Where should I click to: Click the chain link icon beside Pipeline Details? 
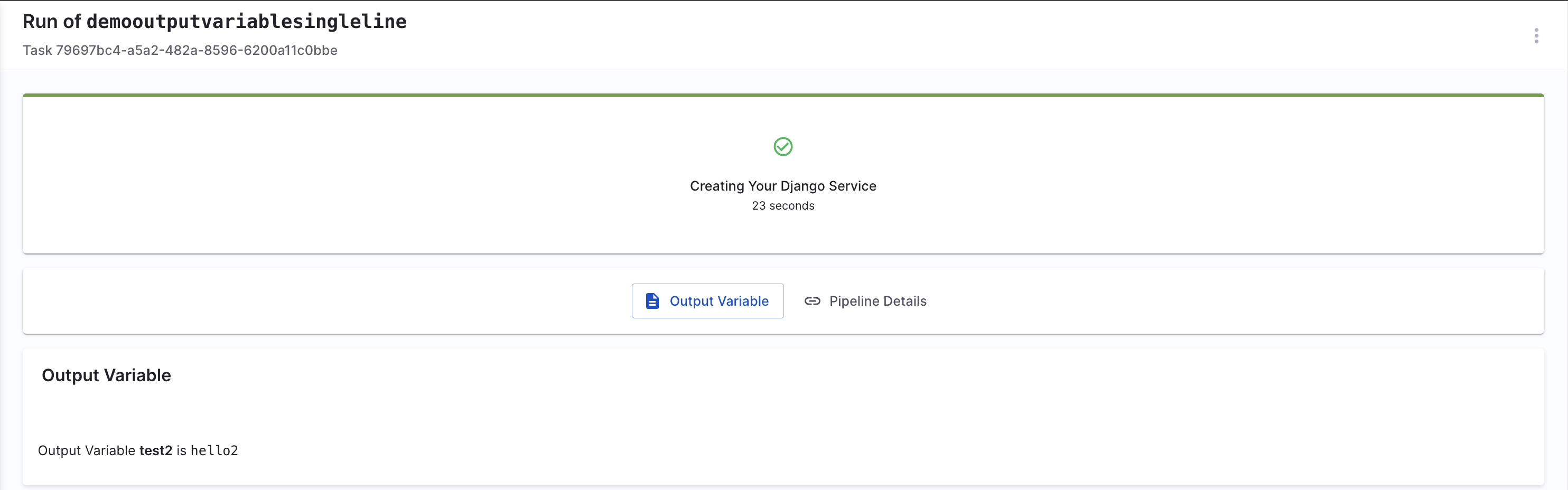pos(812,300)
